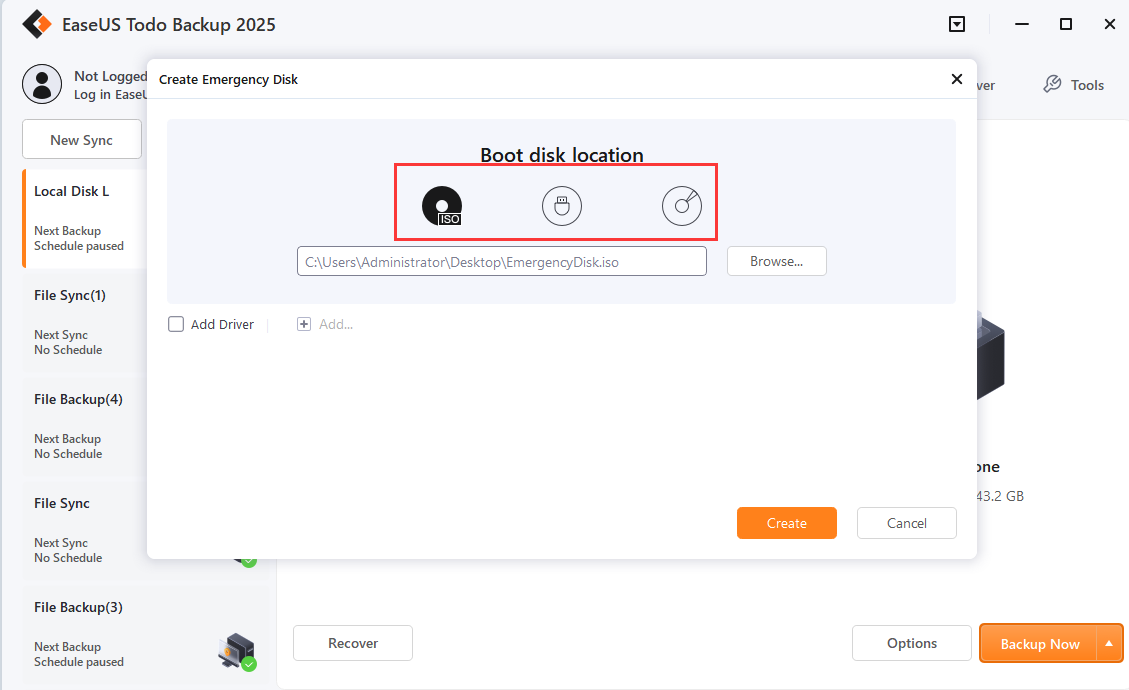This screenshot has height=690, width=1129.
Task: Select the File Sync task with No Schedule
Action: point(85,529)
